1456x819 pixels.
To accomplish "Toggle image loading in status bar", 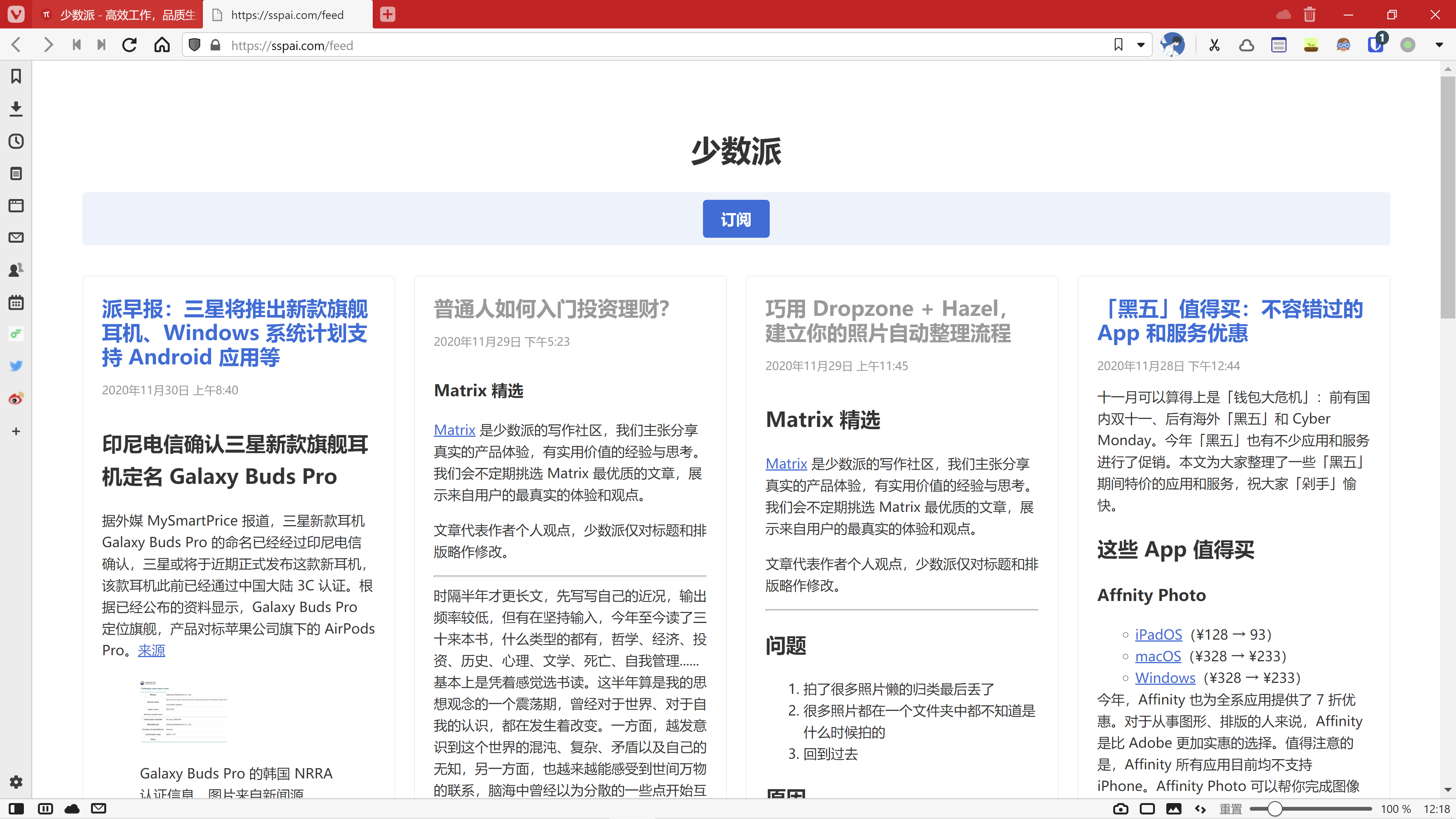I will (x=1174, y=809).
